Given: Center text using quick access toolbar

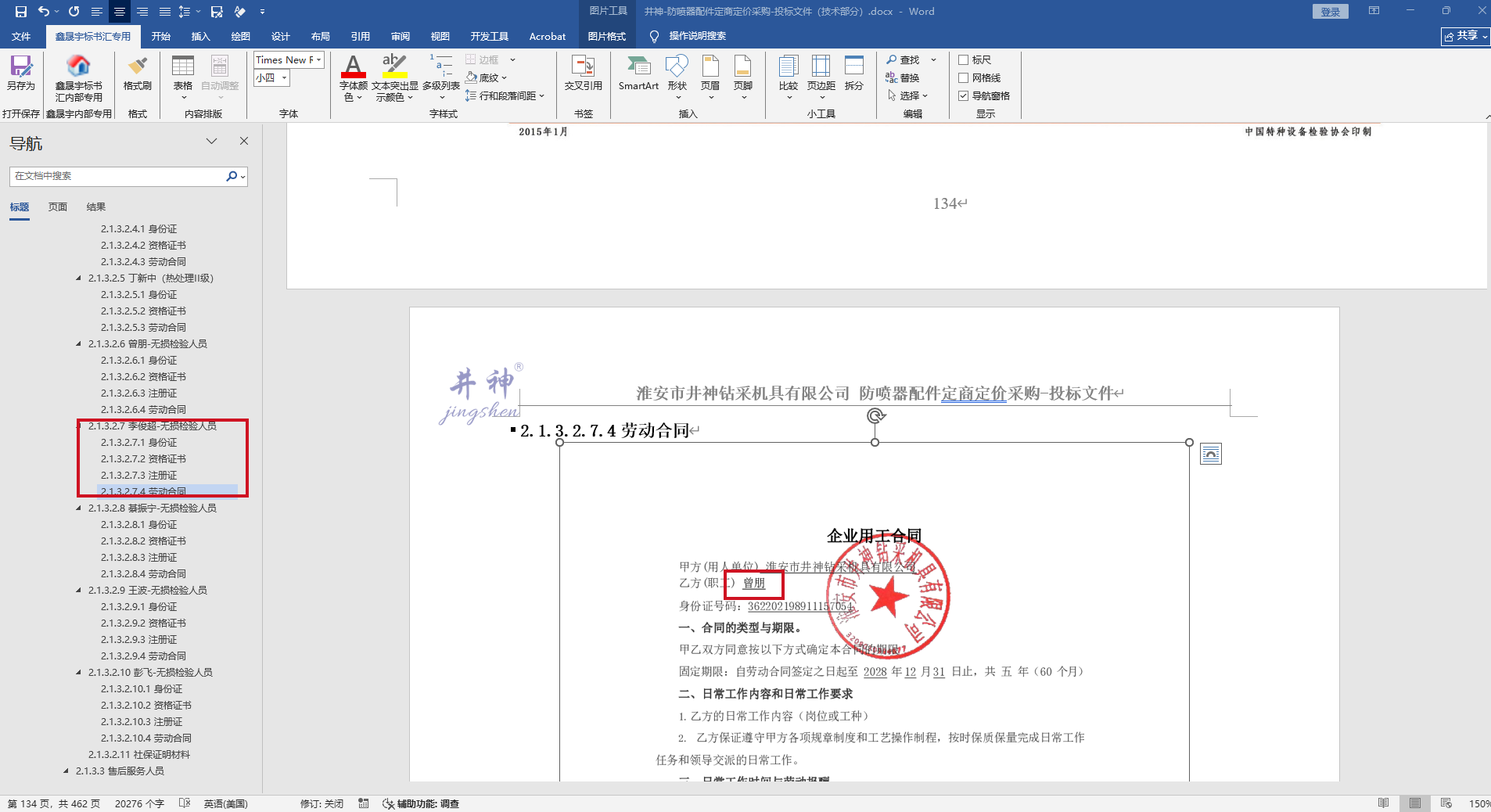Looking at the screenshot, I should point(120,12).
